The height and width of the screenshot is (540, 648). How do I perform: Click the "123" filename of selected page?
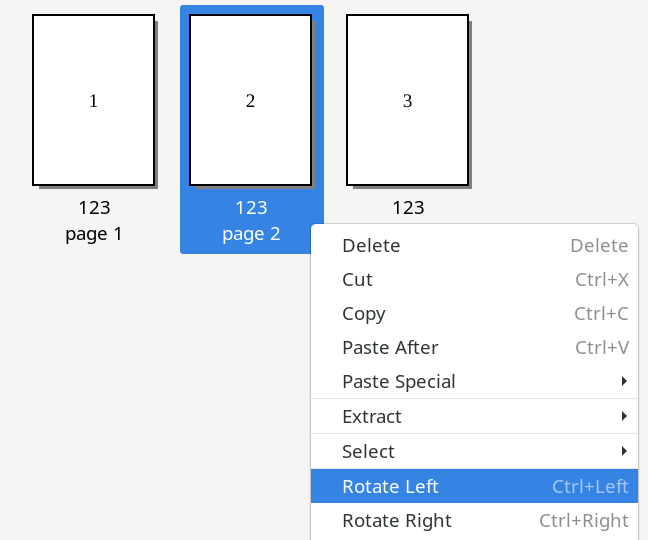tap(251, 208)
